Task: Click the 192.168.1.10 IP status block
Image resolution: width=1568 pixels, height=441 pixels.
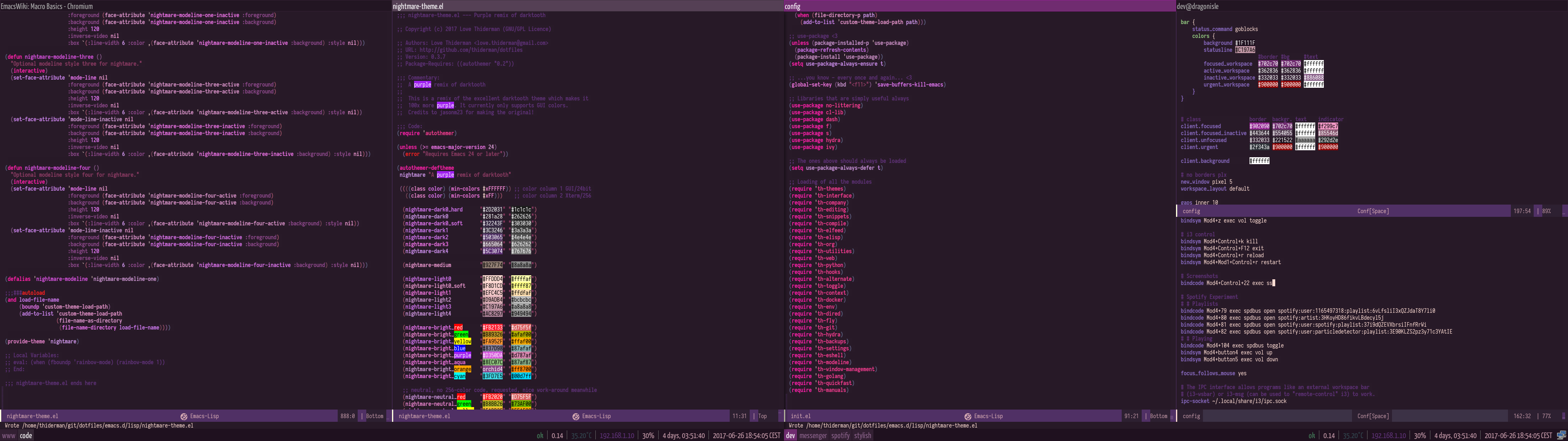Action: pos(1388,436)
